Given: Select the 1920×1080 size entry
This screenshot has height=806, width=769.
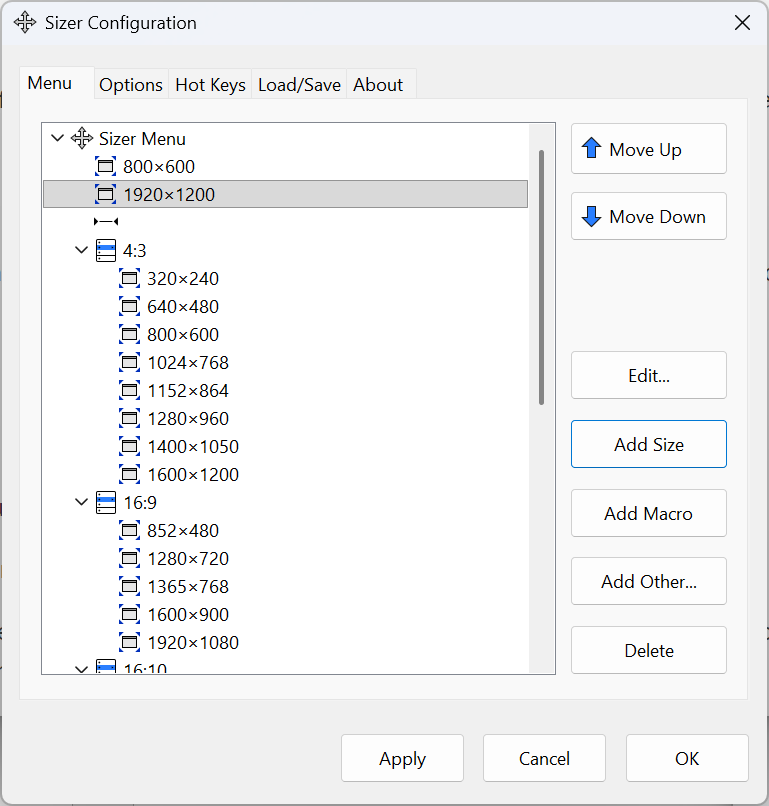Looking at the screenshot, I should [x=193, y=643].
